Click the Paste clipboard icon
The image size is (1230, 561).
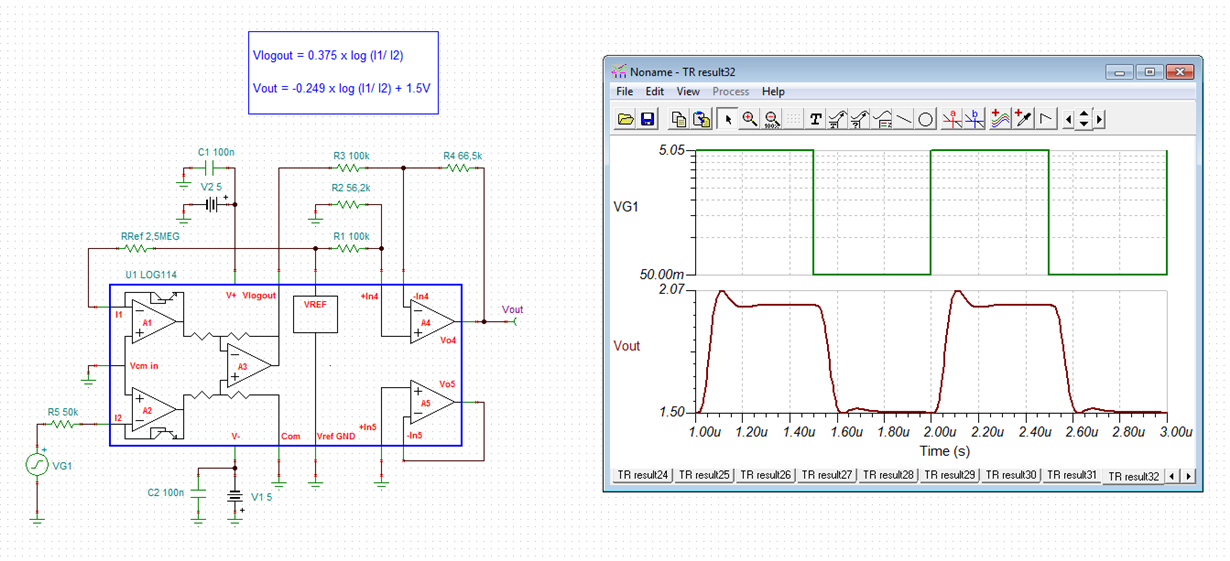(x=701, y=119)
